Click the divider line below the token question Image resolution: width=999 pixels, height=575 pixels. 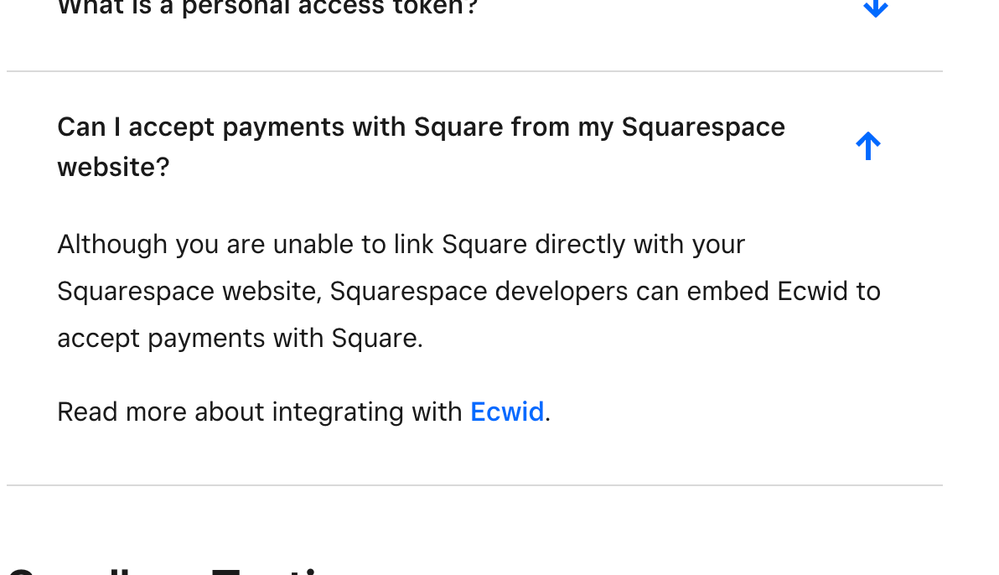point(474,71)
